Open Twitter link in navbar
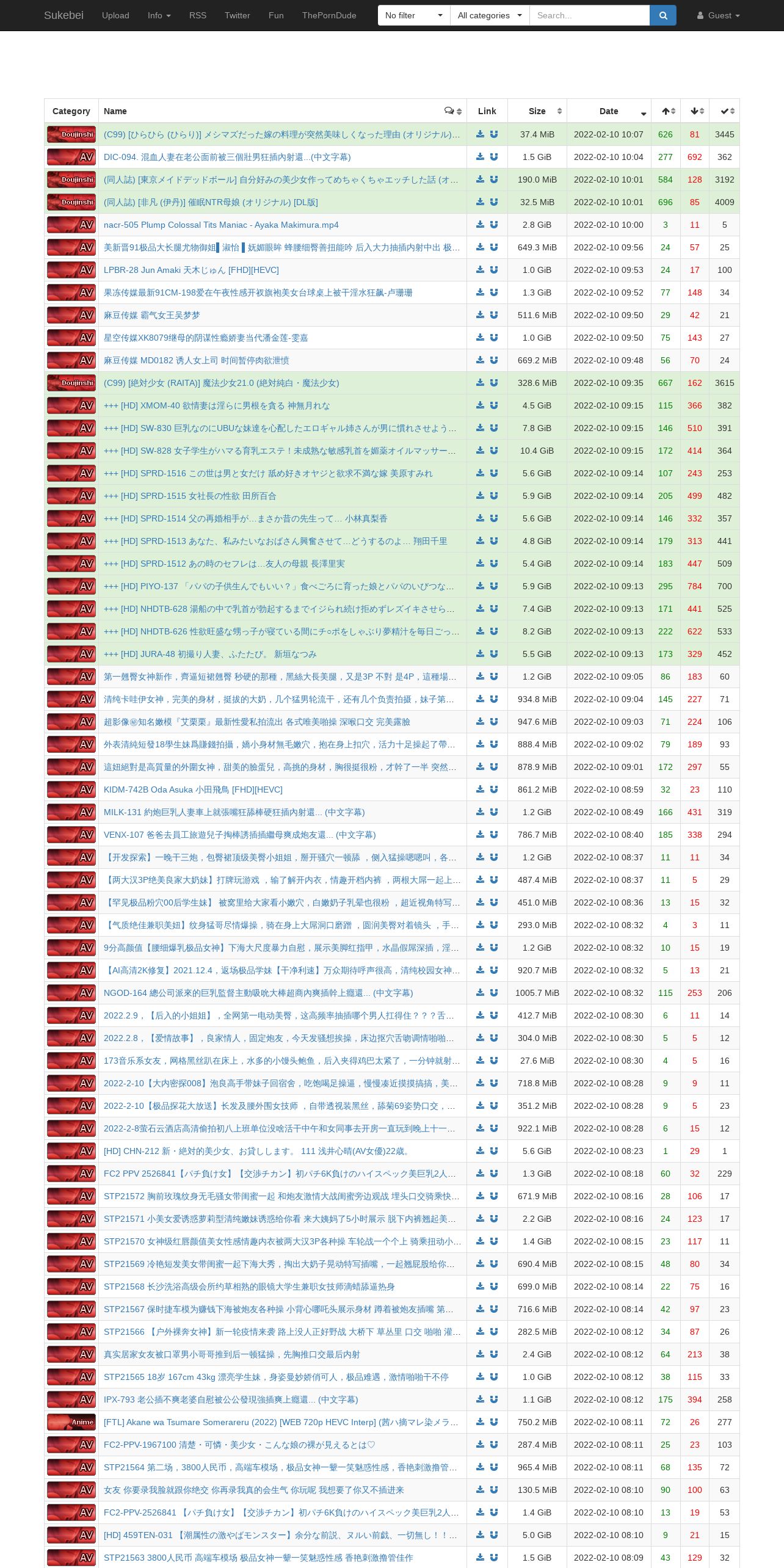This screenshot has width=784, height=1568. [x=238, y=15]
